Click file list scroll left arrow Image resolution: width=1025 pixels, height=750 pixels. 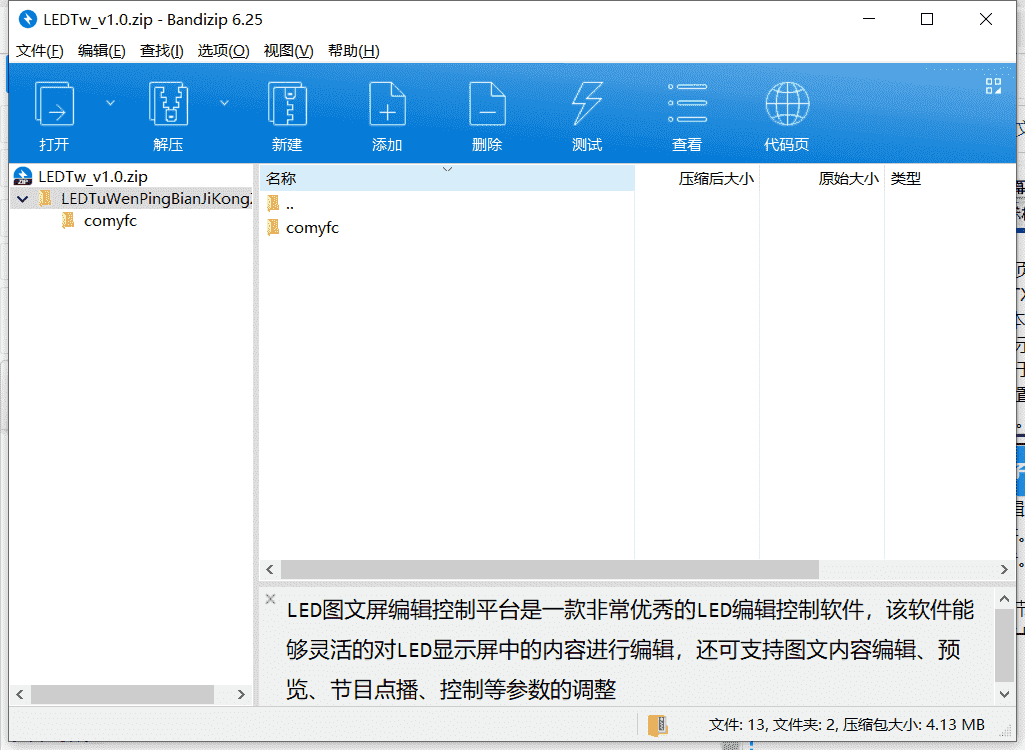pos(270,570)
